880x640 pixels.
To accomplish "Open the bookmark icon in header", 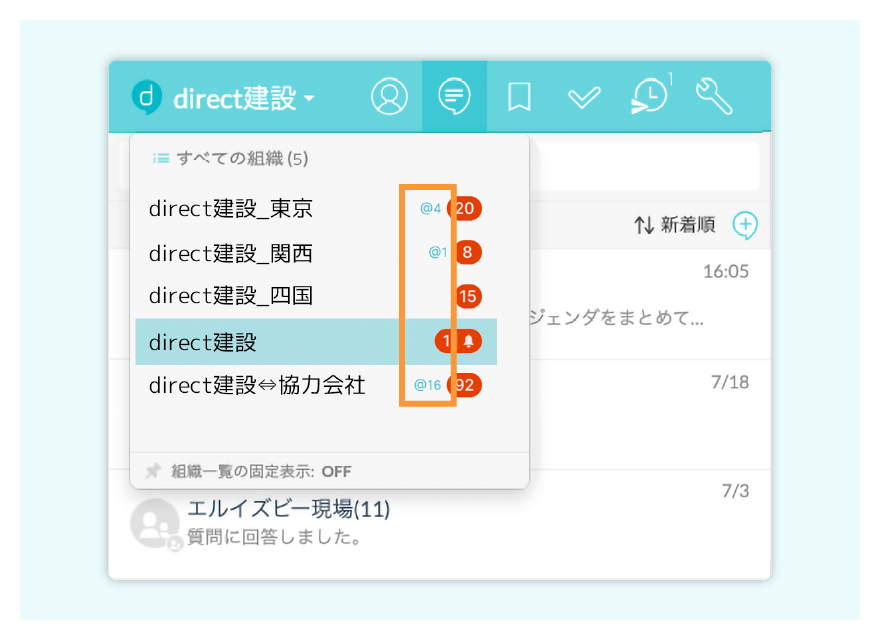I will 519,97.
